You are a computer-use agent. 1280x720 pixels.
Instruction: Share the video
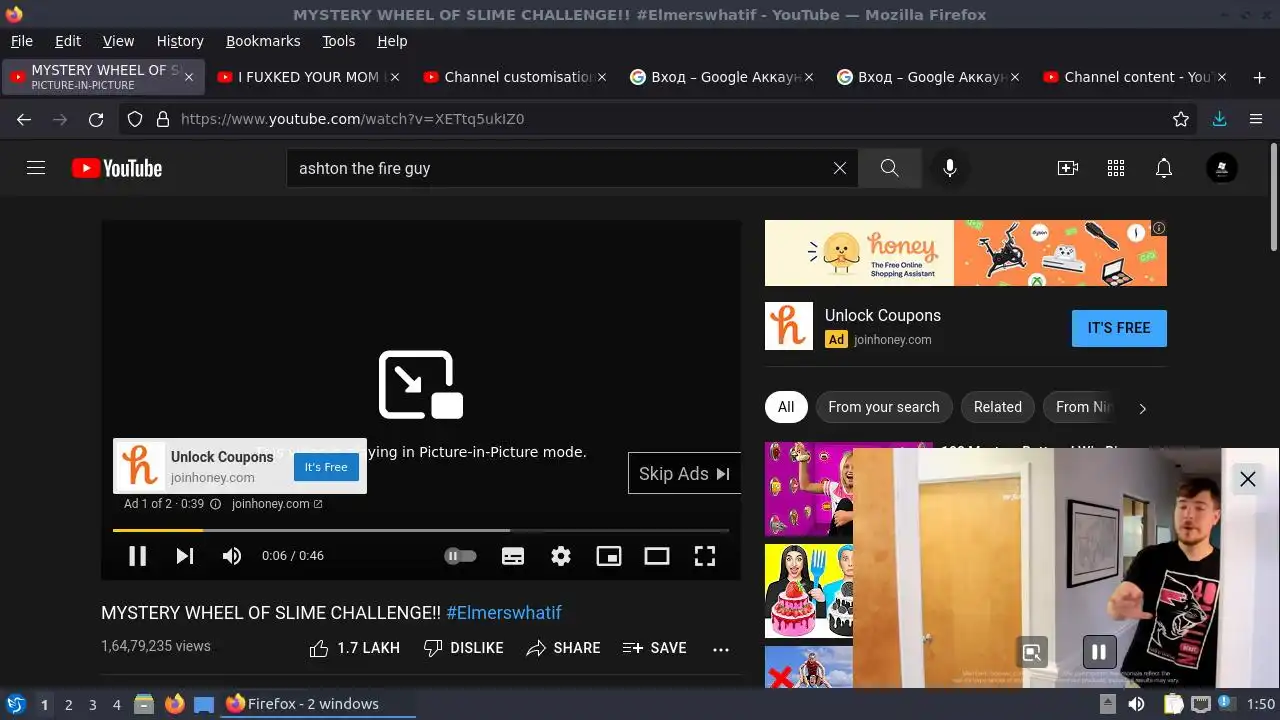(x=563, y=648)
